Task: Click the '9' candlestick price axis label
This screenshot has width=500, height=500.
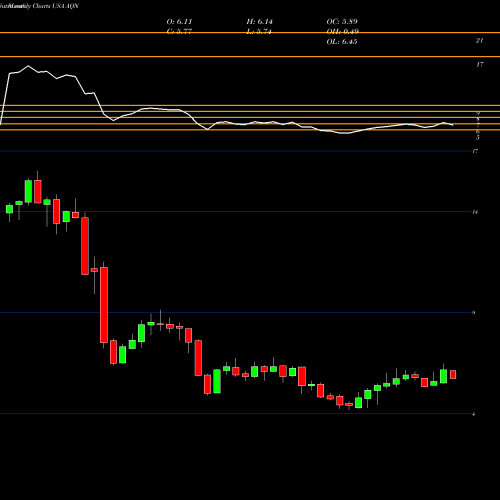Action: pyautogui.click(x=474, y=313)
